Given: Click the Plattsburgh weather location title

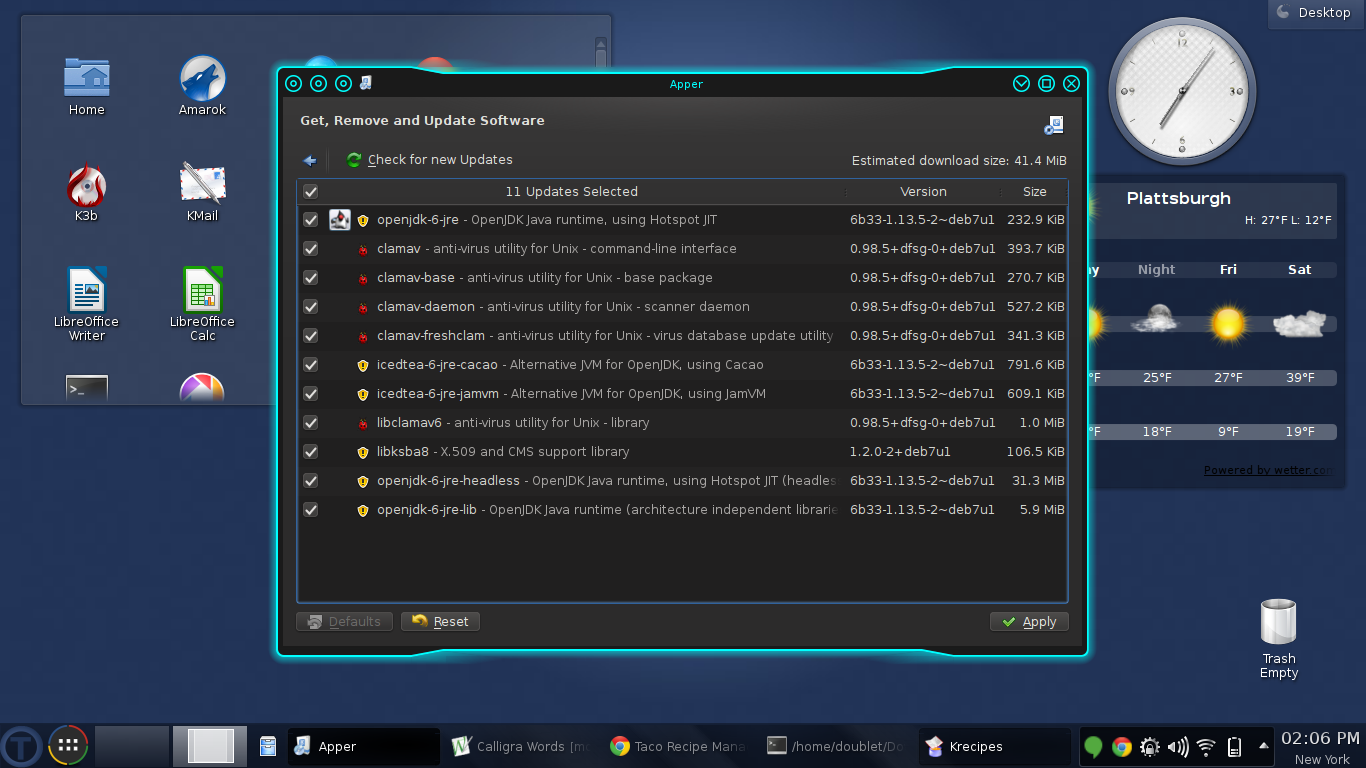Looking at the screenshot, I should pos(1178,198).
